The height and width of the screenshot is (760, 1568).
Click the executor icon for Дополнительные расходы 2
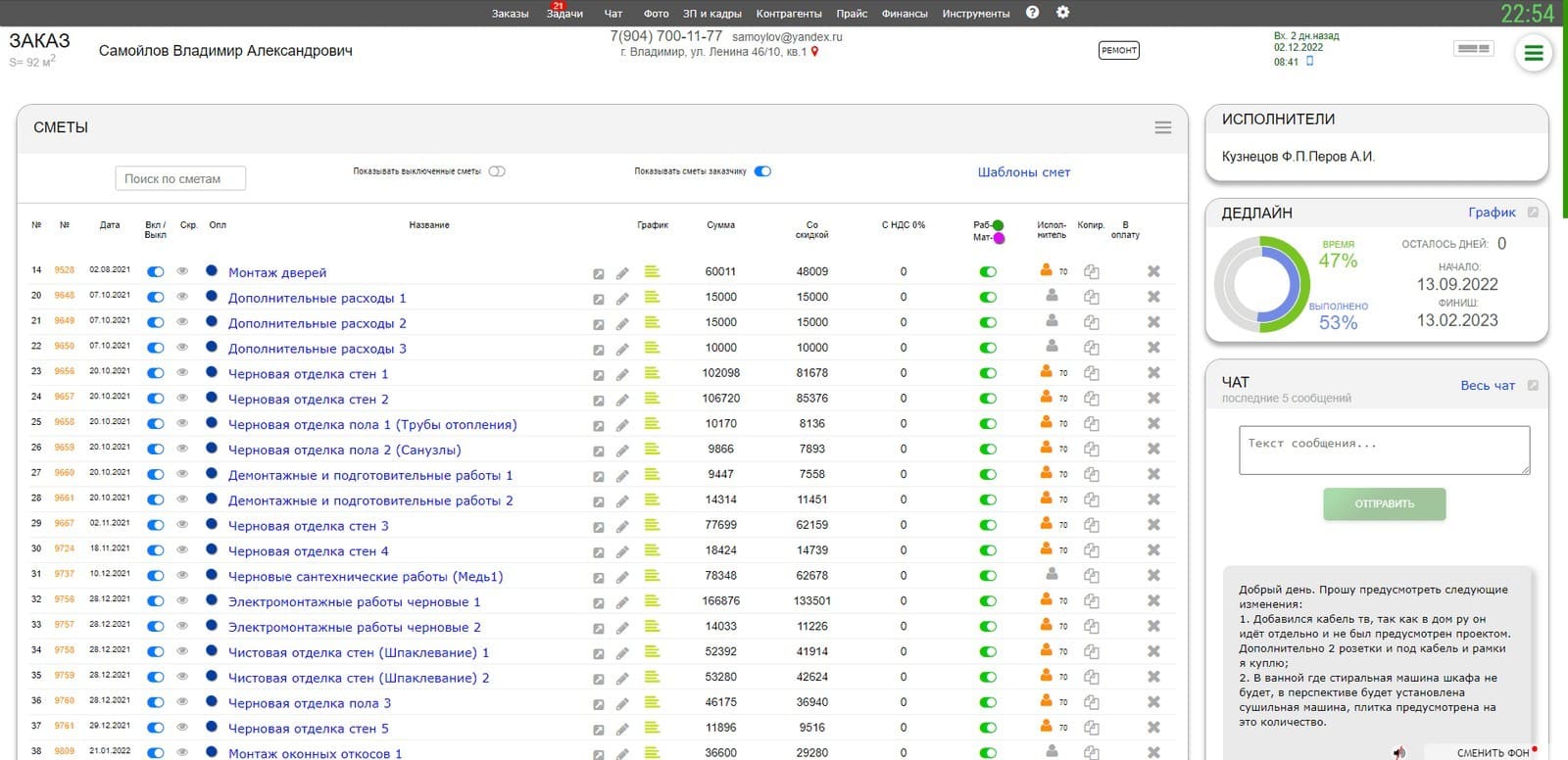1052,320
